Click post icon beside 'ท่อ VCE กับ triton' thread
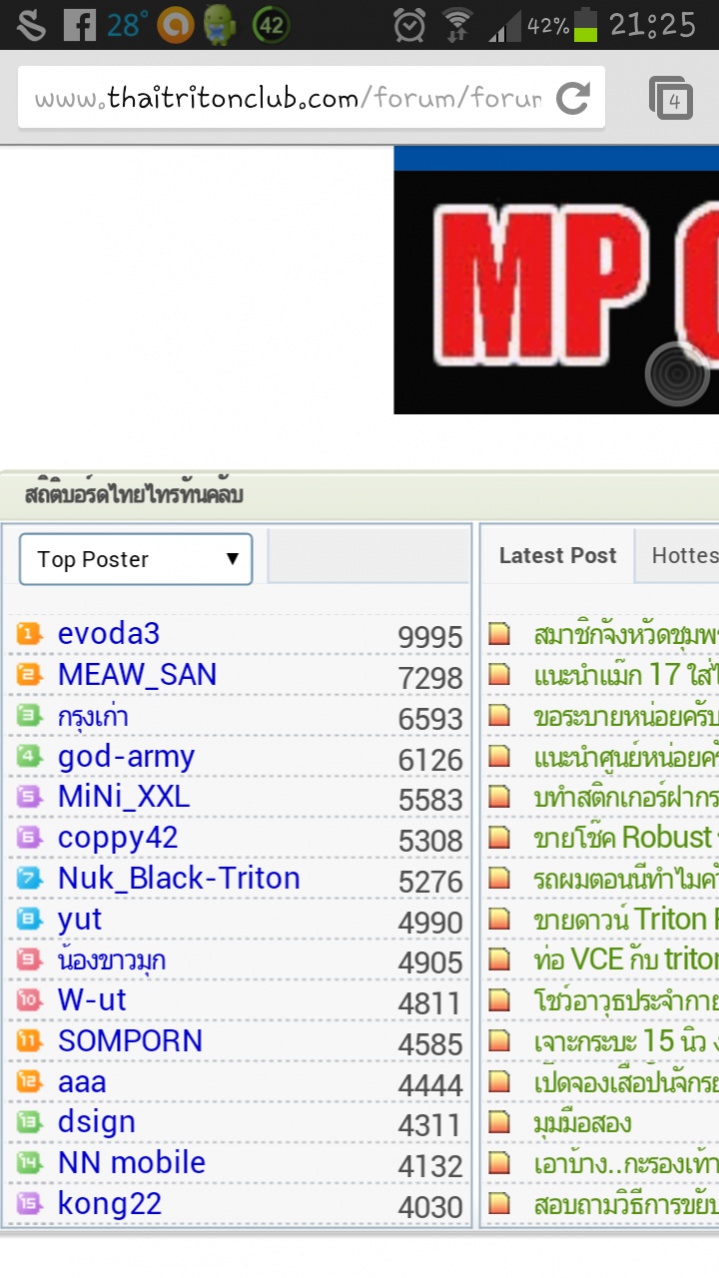The height and width of the screenshot is (1278, 719). click(x=499, y=960)
